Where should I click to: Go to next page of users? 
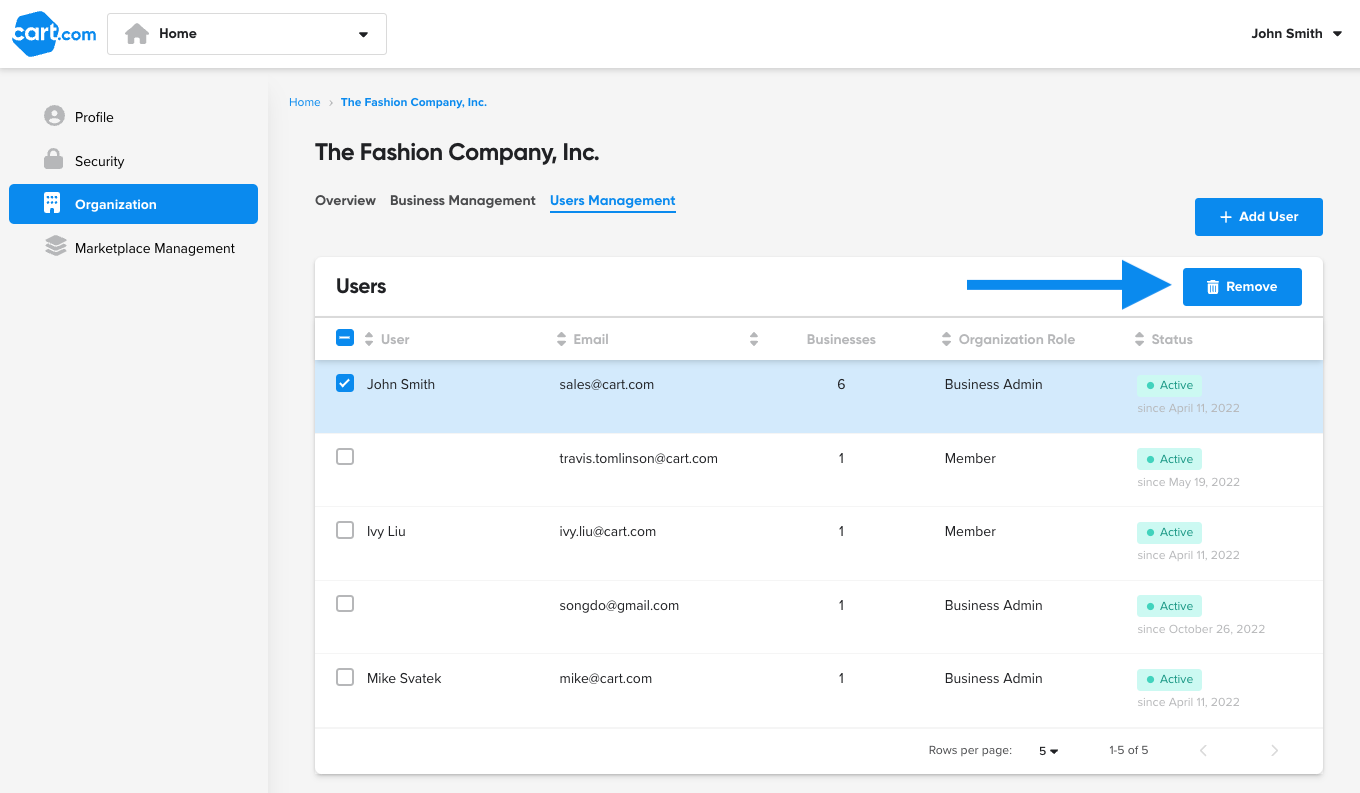1274,750
